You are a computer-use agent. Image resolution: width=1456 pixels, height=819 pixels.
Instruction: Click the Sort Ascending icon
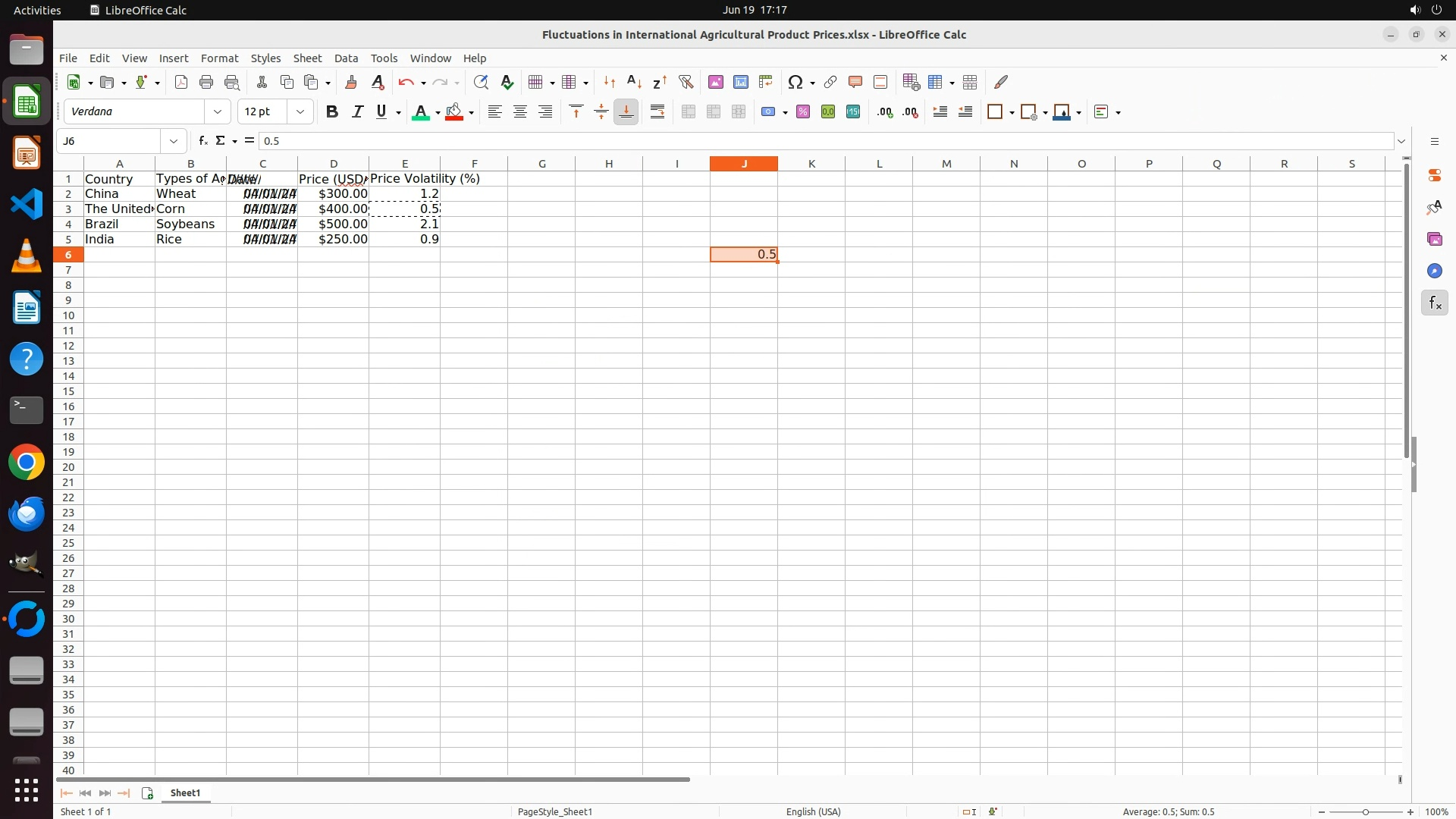(x=635, y=82)
